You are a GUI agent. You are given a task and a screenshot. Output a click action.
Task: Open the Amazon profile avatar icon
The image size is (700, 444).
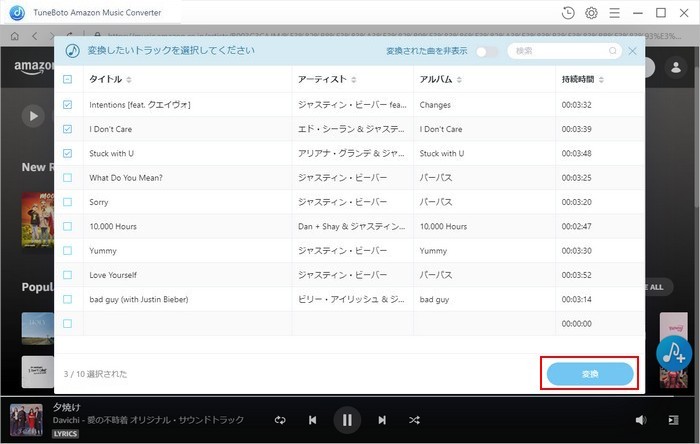pyautogui.click(x=676, y=67)
